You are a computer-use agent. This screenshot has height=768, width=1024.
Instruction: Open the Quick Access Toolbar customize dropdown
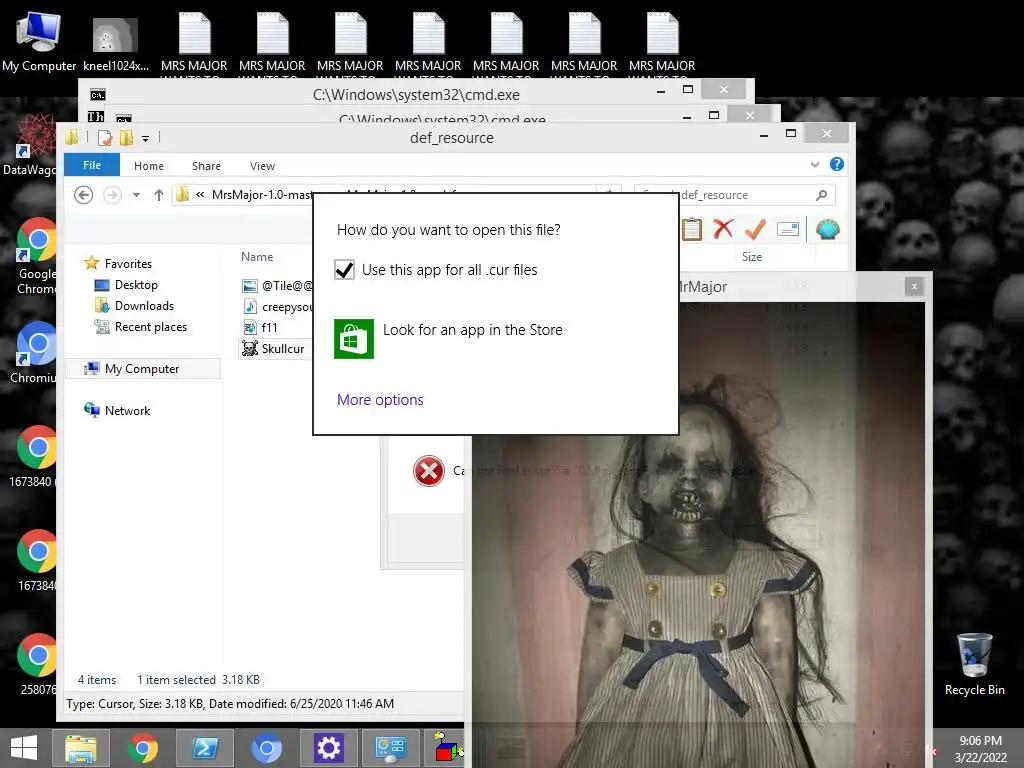click(145, 138)
